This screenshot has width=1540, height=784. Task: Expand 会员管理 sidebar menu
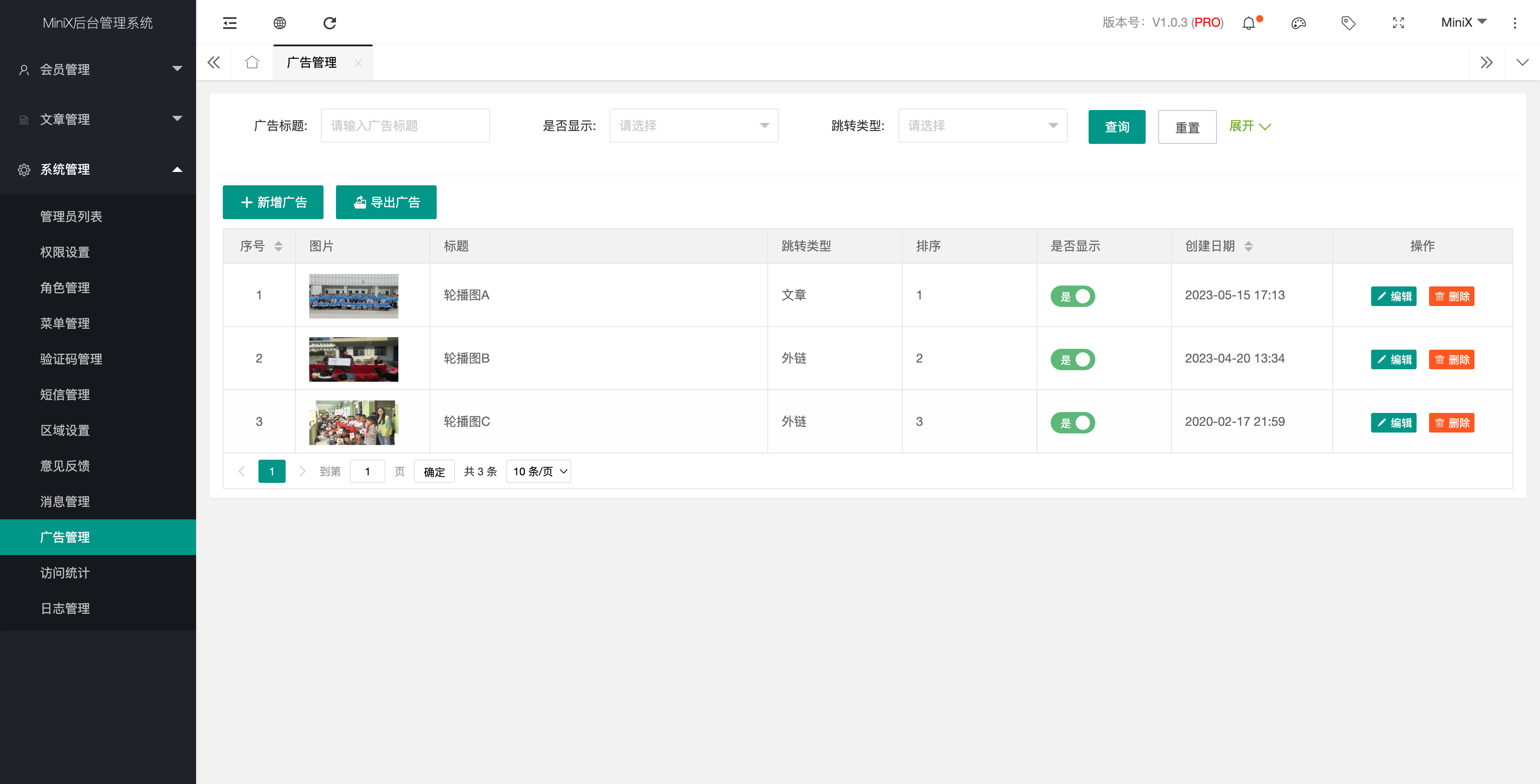pos(98,69)
